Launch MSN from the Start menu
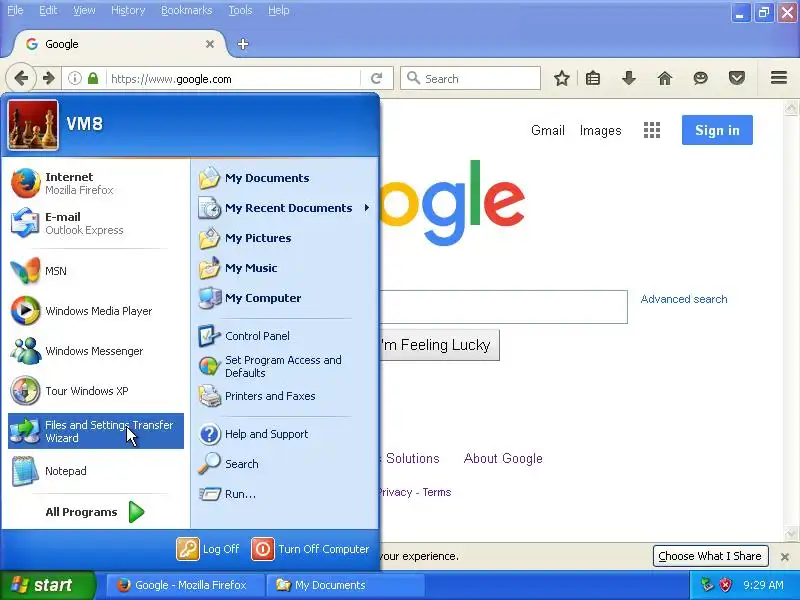 (x=96, y=271)
